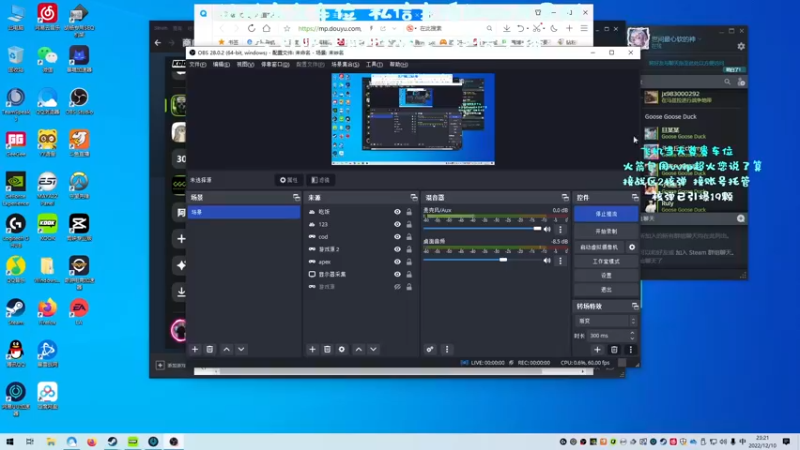Open OBS 帮助 (Help) menu

[x=398, y=65]
